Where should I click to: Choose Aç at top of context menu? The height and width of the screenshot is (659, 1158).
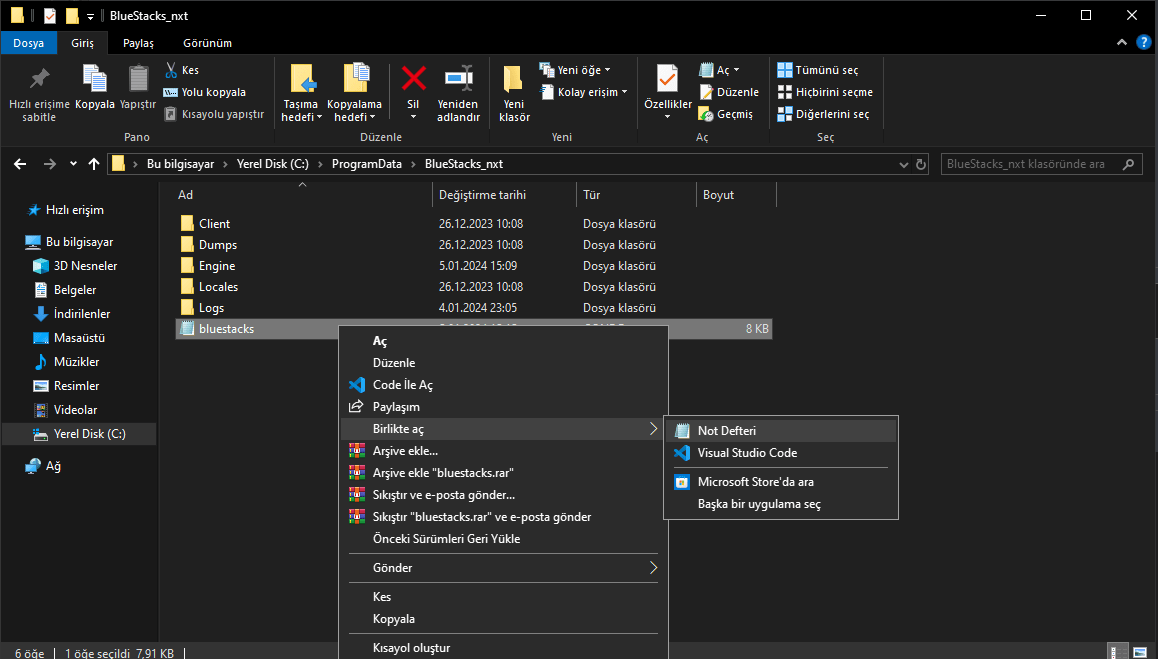click(504, 341)
